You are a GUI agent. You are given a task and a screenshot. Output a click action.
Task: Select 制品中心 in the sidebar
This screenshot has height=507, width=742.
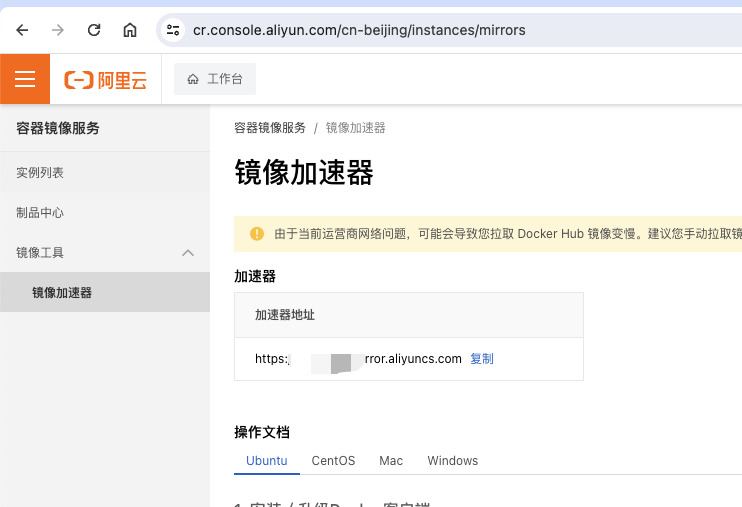pyautogui.click(x=40, y=213)
